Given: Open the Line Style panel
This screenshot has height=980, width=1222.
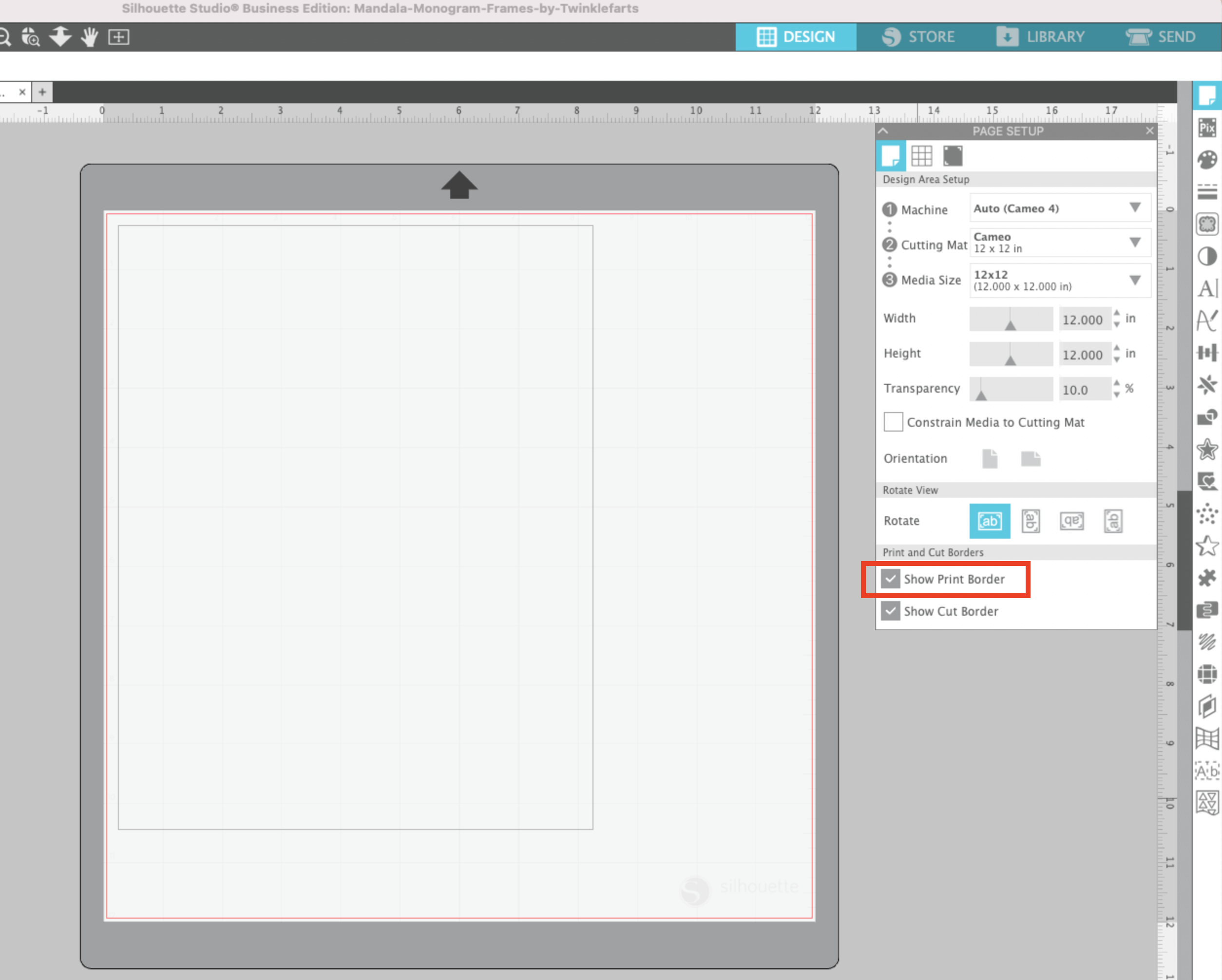Looking at the screenshot, I should (1207, 191).
